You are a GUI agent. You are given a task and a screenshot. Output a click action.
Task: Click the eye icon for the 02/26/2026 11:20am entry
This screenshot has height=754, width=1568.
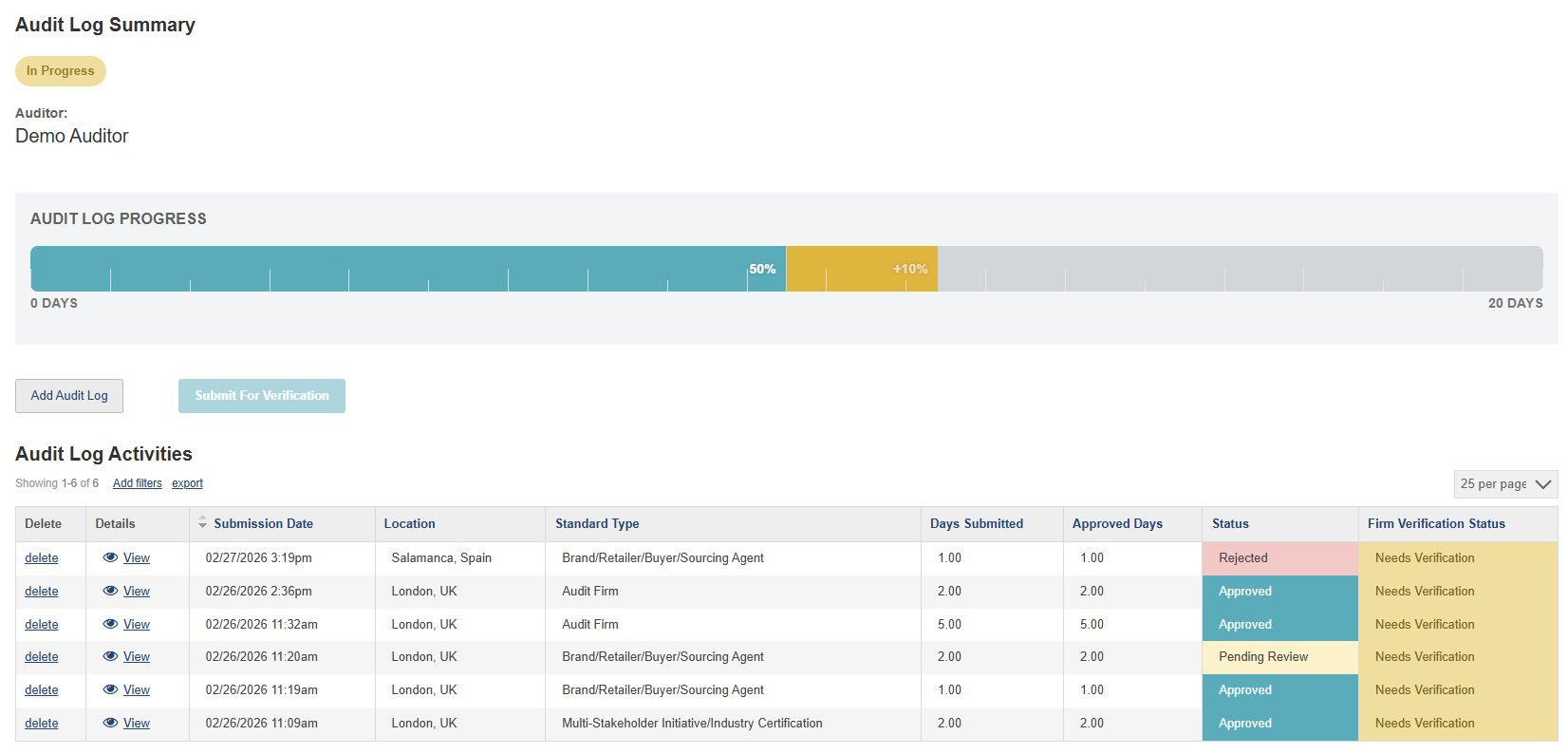click(x=110, y=656)
